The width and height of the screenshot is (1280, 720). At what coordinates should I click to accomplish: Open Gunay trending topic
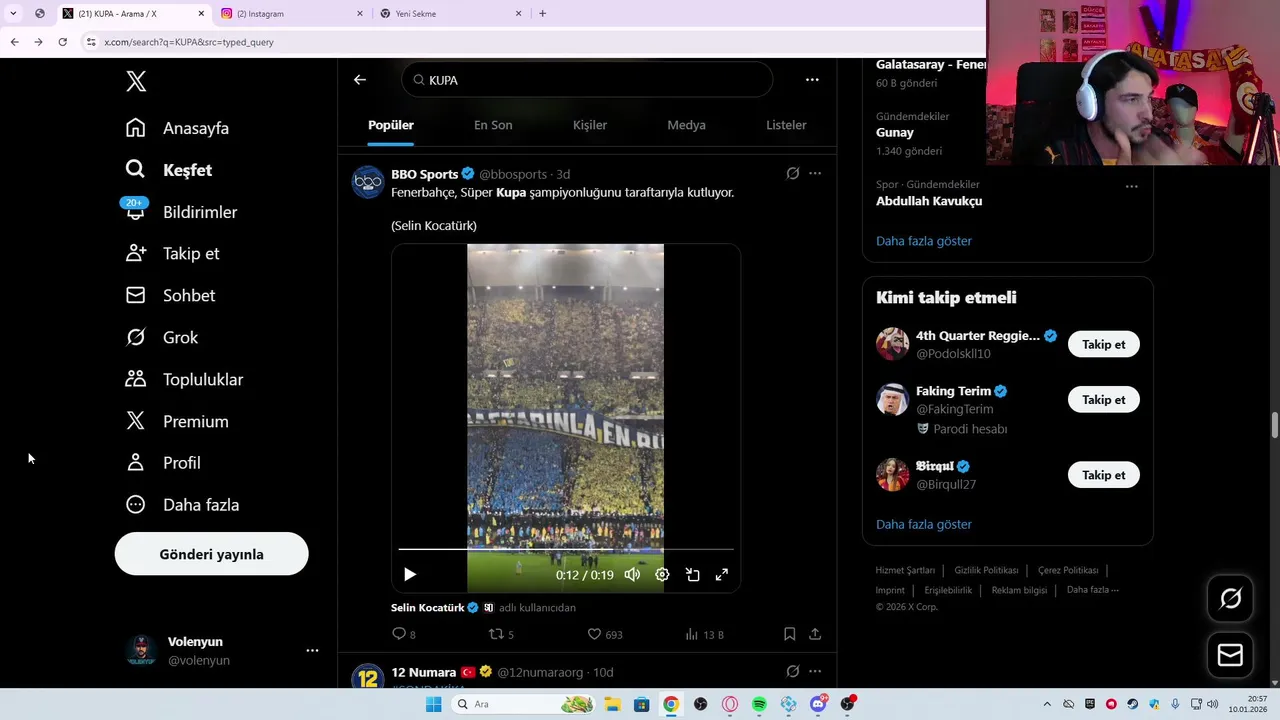pos(895,132)
